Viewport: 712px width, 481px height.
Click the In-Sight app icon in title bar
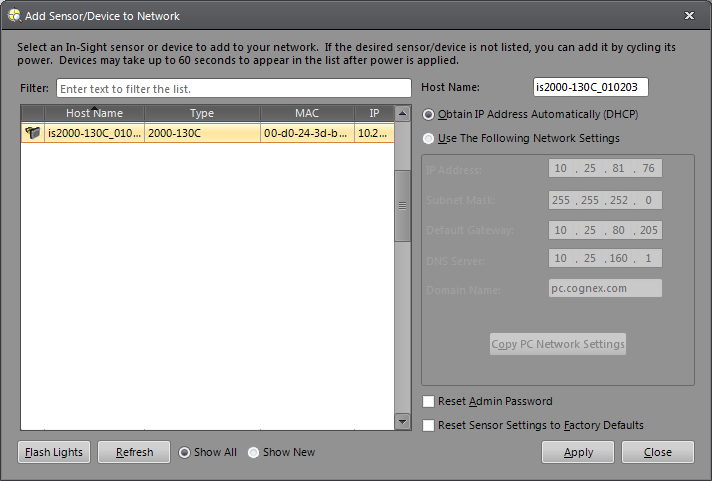point(13,15)
